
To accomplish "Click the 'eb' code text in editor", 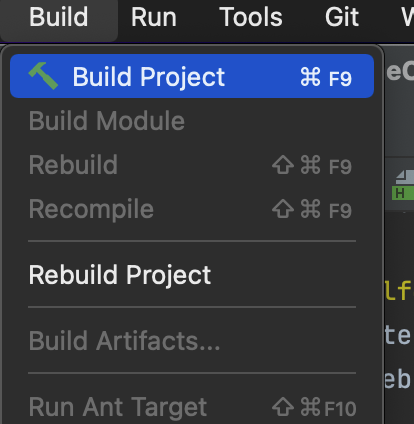I will point(397,379).
